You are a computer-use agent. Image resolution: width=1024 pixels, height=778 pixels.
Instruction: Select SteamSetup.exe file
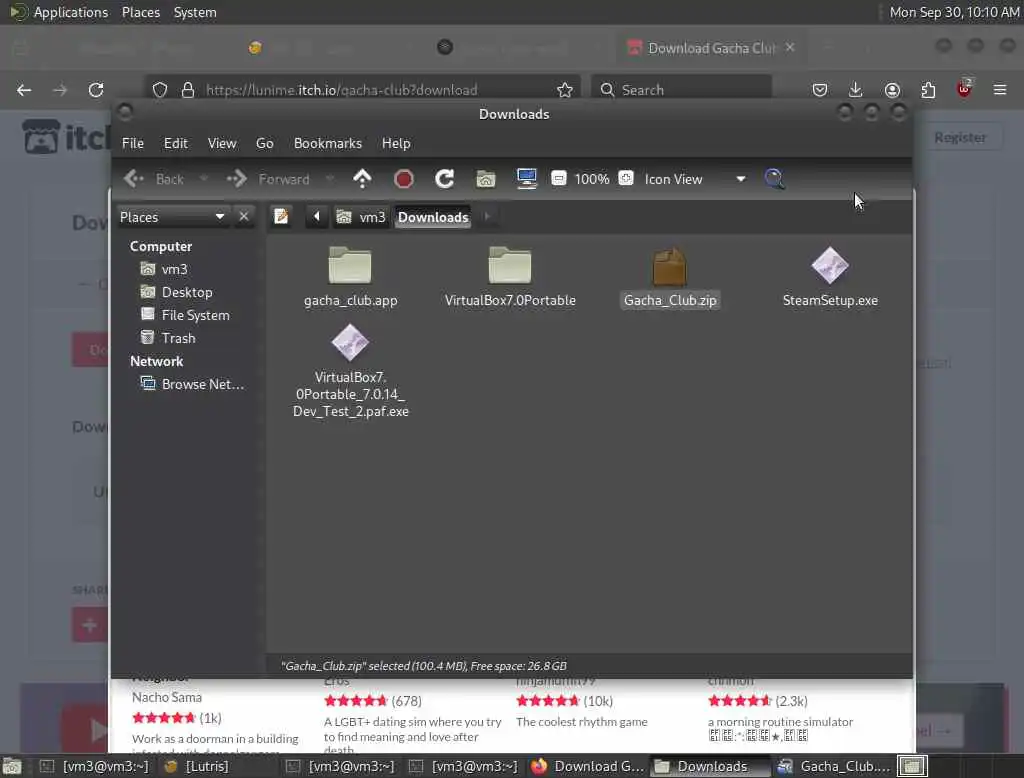830,277
